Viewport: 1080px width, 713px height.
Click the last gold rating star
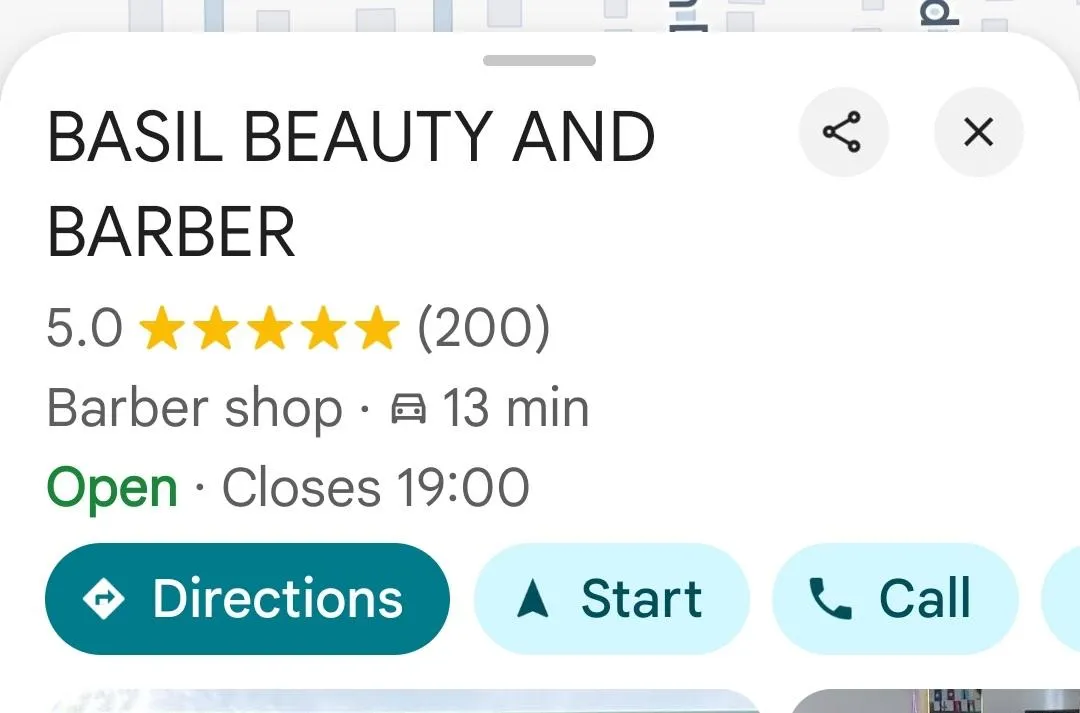pos(377,328)
